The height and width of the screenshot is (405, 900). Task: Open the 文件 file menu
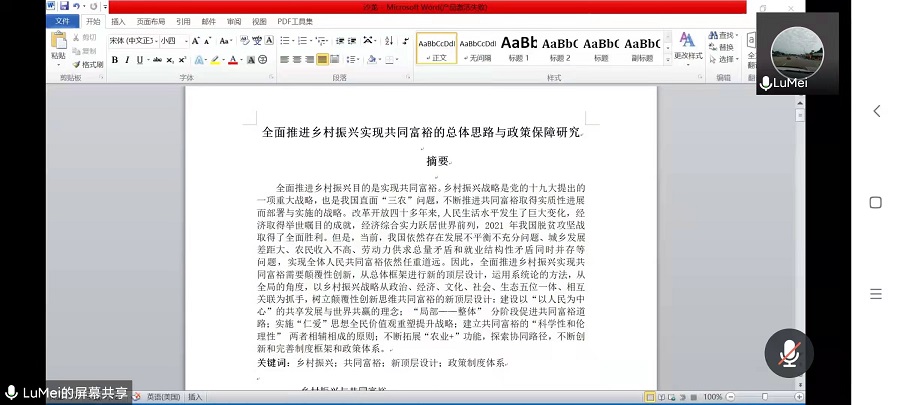pos(62,21)
